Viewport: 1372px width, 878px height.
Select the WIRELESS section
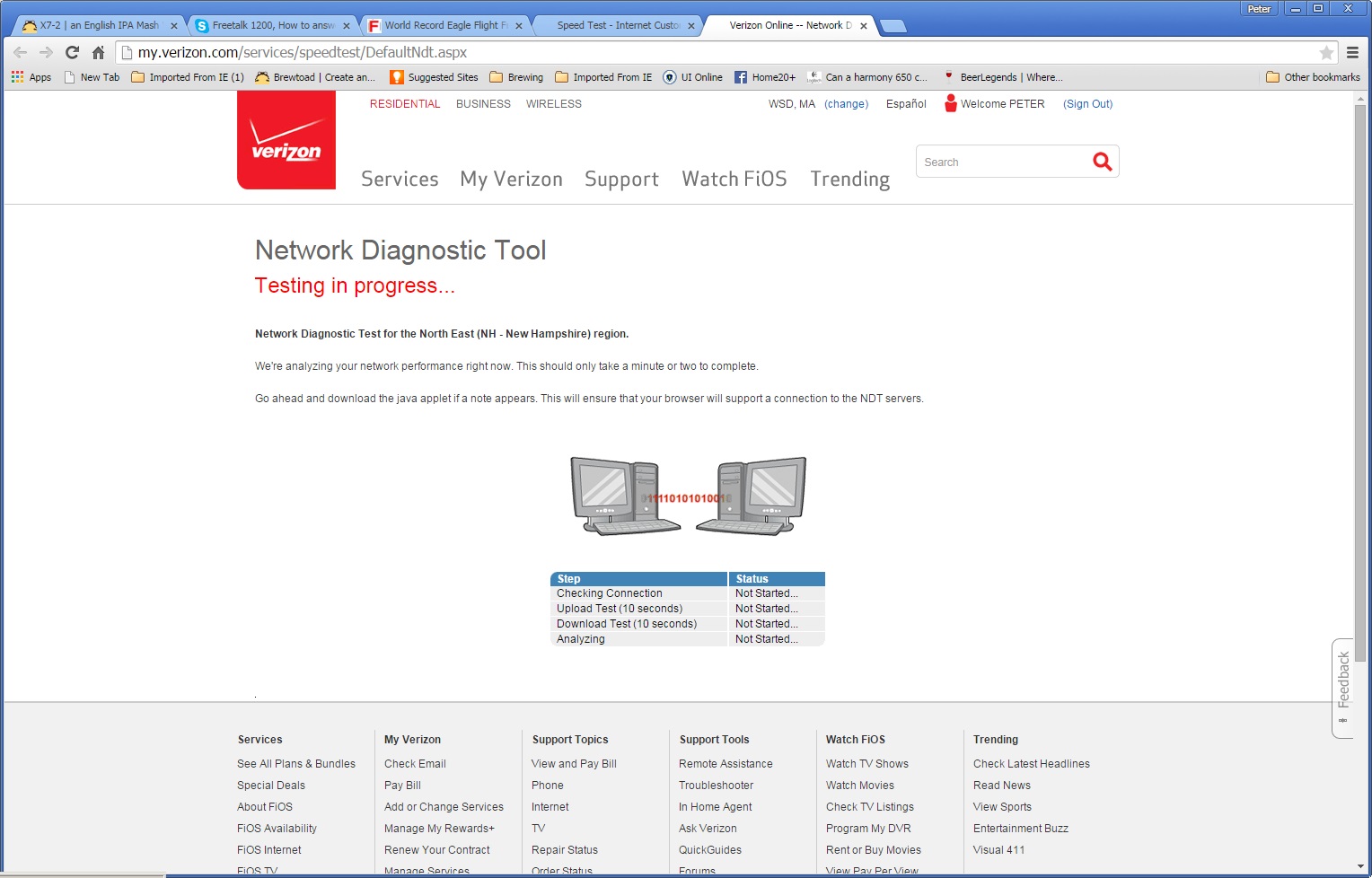[x=554, y=104]
